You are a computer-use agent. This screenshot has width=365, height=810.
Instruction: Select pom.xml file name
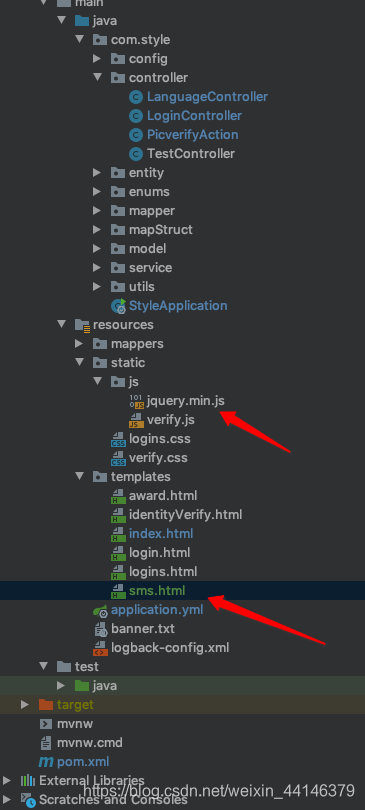[83, 762]
